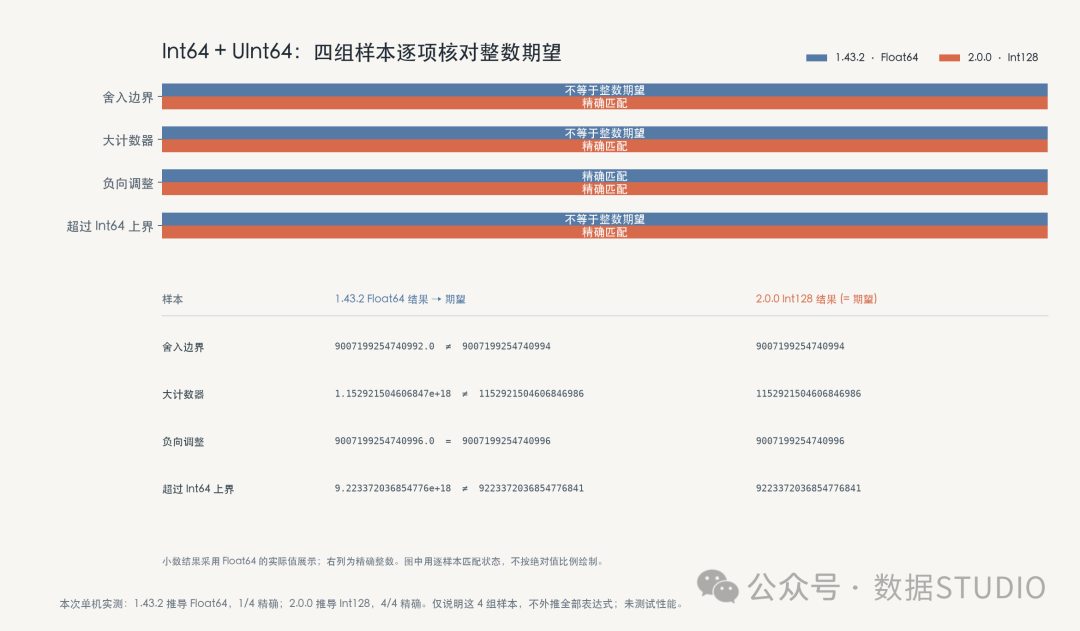Select the blue Float64 bar for 大计数器
Viewport: 1080px width, 631px height.
[x=605, y=133]
